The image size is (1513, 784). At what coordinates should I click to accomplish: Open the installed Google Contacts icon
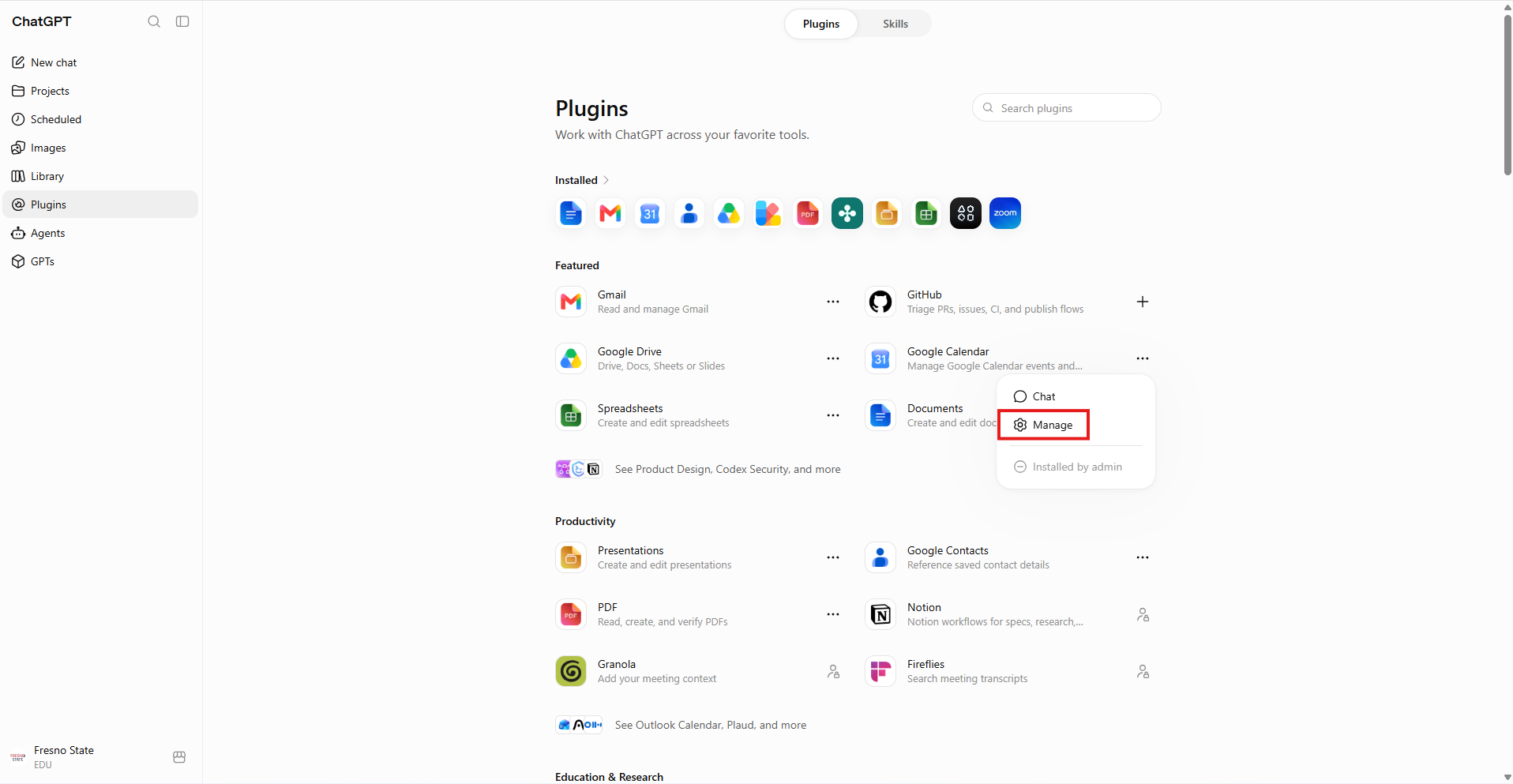pos(689,213)
